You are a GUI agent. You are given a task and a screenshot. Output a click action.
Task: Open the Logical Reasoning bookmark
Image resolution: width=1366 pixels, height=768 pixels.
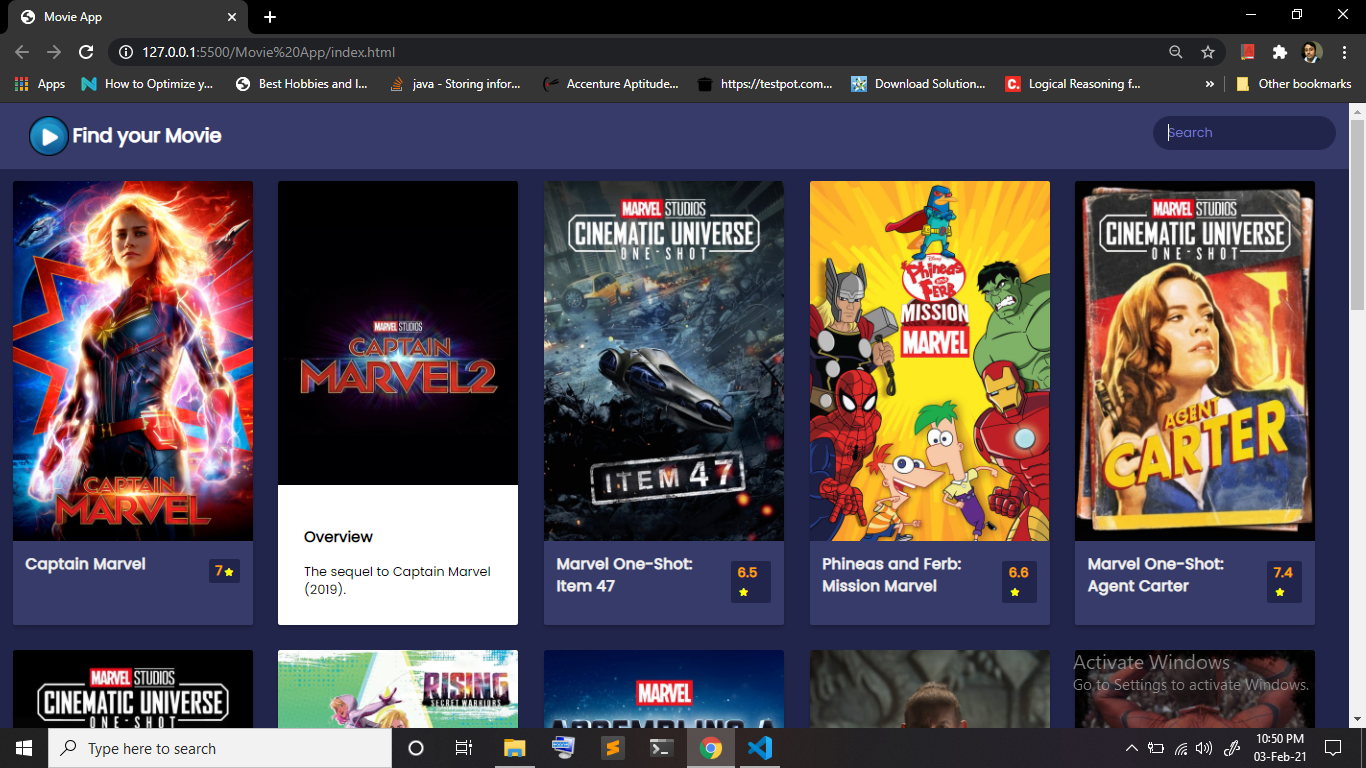pos(1075,84)
